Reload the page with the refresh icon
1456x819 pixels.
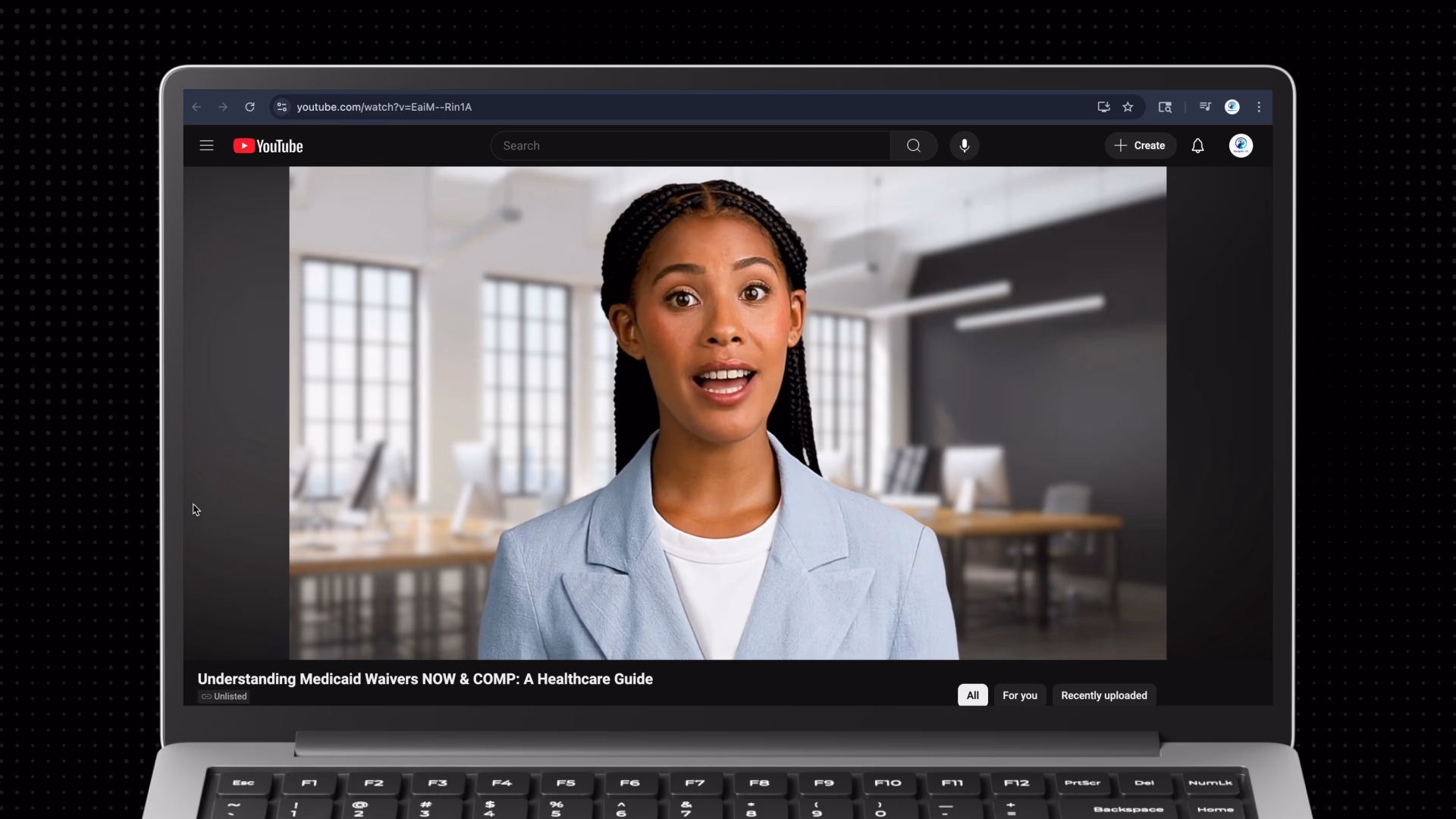249,107
